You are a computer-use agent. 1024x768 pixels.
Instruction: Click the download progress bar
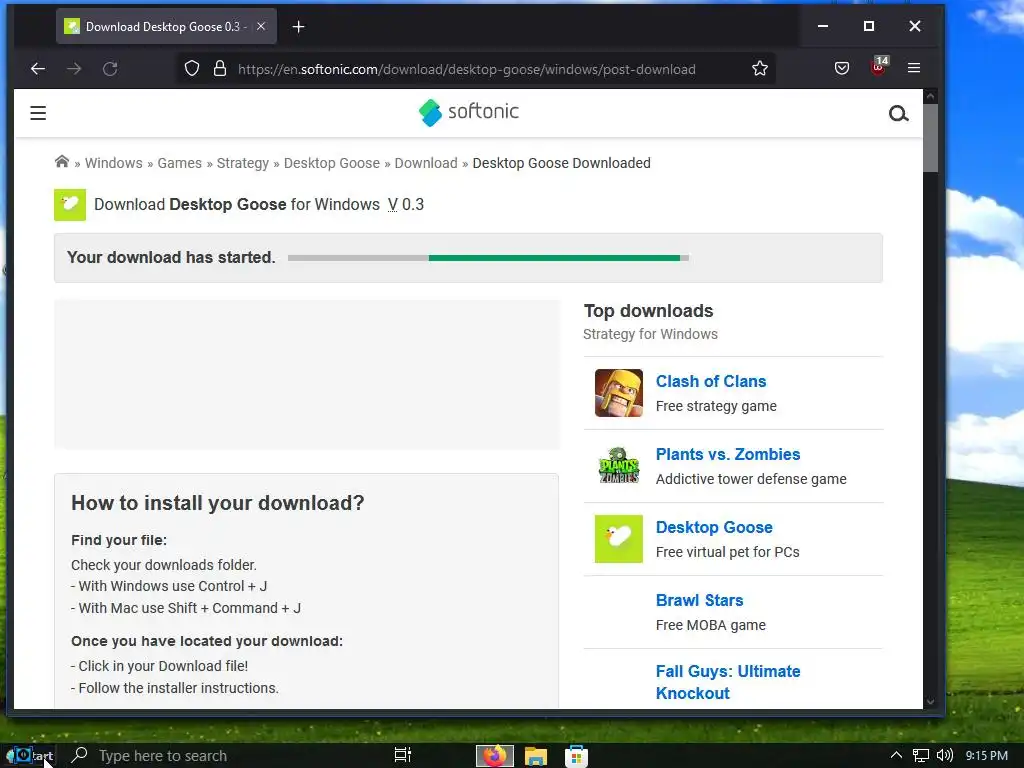coord(488,258)
